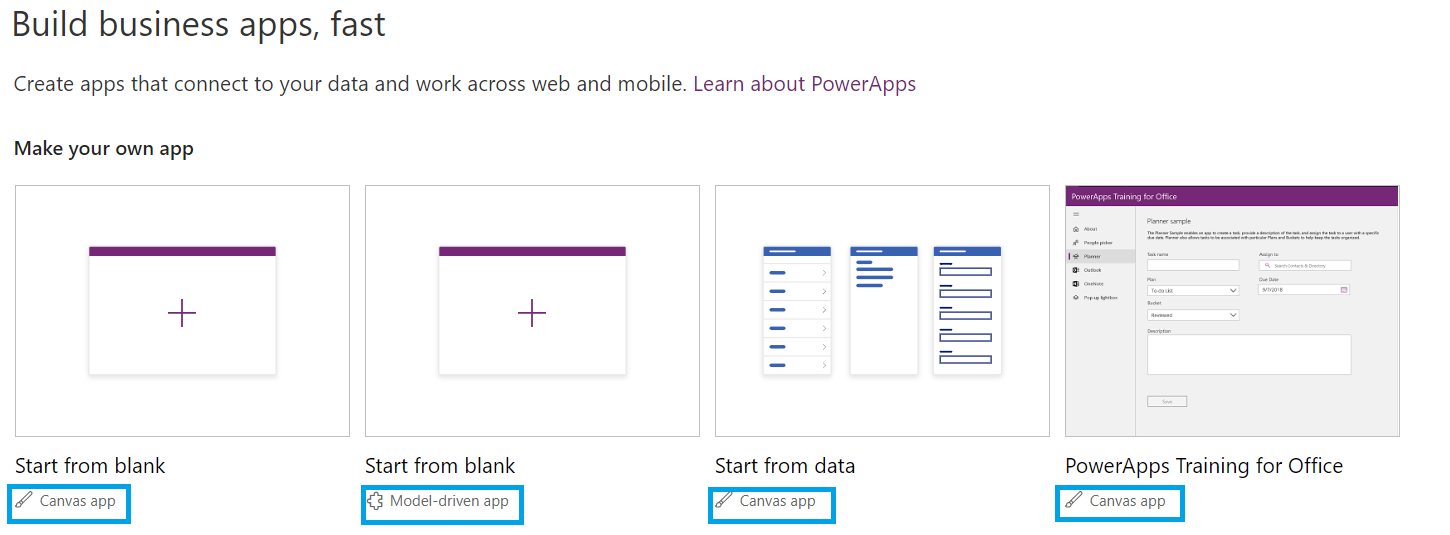Select People picker in the preview sidebar
The width and height of the screenshot is (1450, 535).
(1098, 242)
